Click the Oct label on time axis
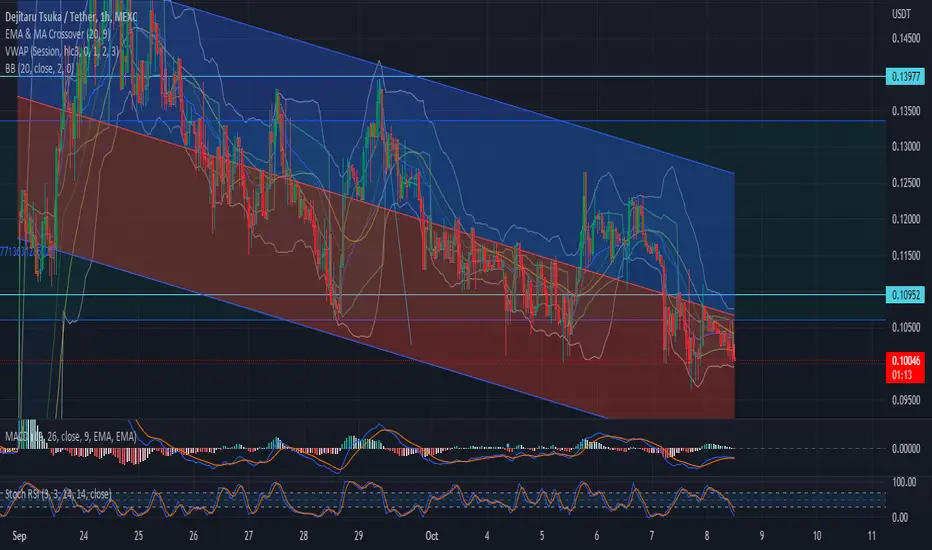The height and width of the screenshot is (550, 932). point(432,536)
